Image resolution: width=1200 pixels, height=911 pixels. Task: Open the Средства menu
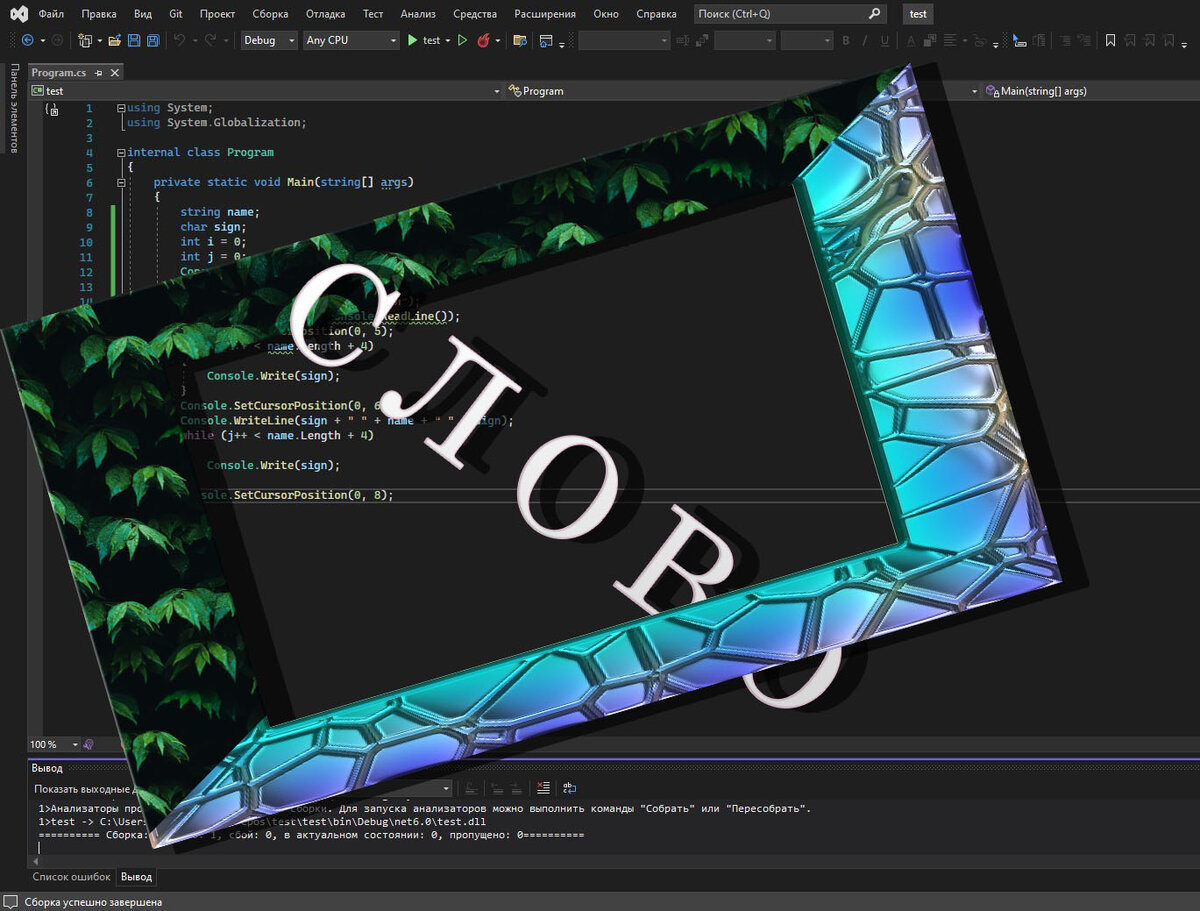click(x=475, y=14)
